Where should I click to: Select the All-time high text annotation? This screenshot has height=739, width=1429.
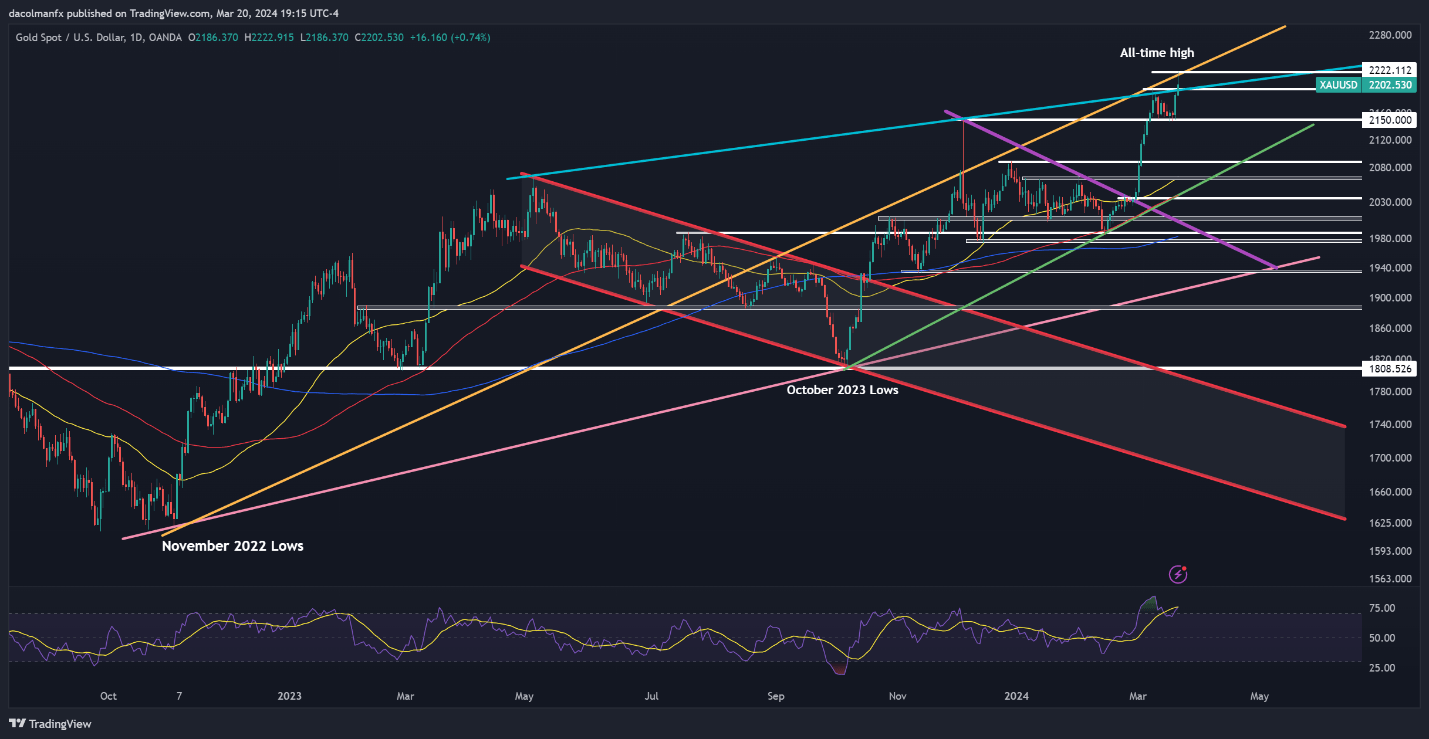[1156, 53]
